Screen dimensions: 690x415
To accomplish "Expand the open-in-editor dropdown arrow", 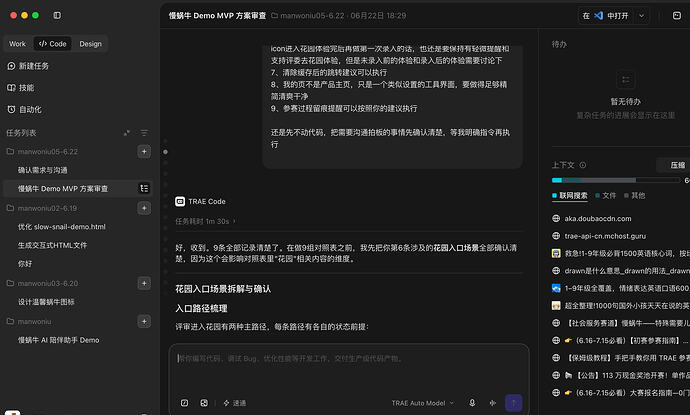I will (642, 16).
